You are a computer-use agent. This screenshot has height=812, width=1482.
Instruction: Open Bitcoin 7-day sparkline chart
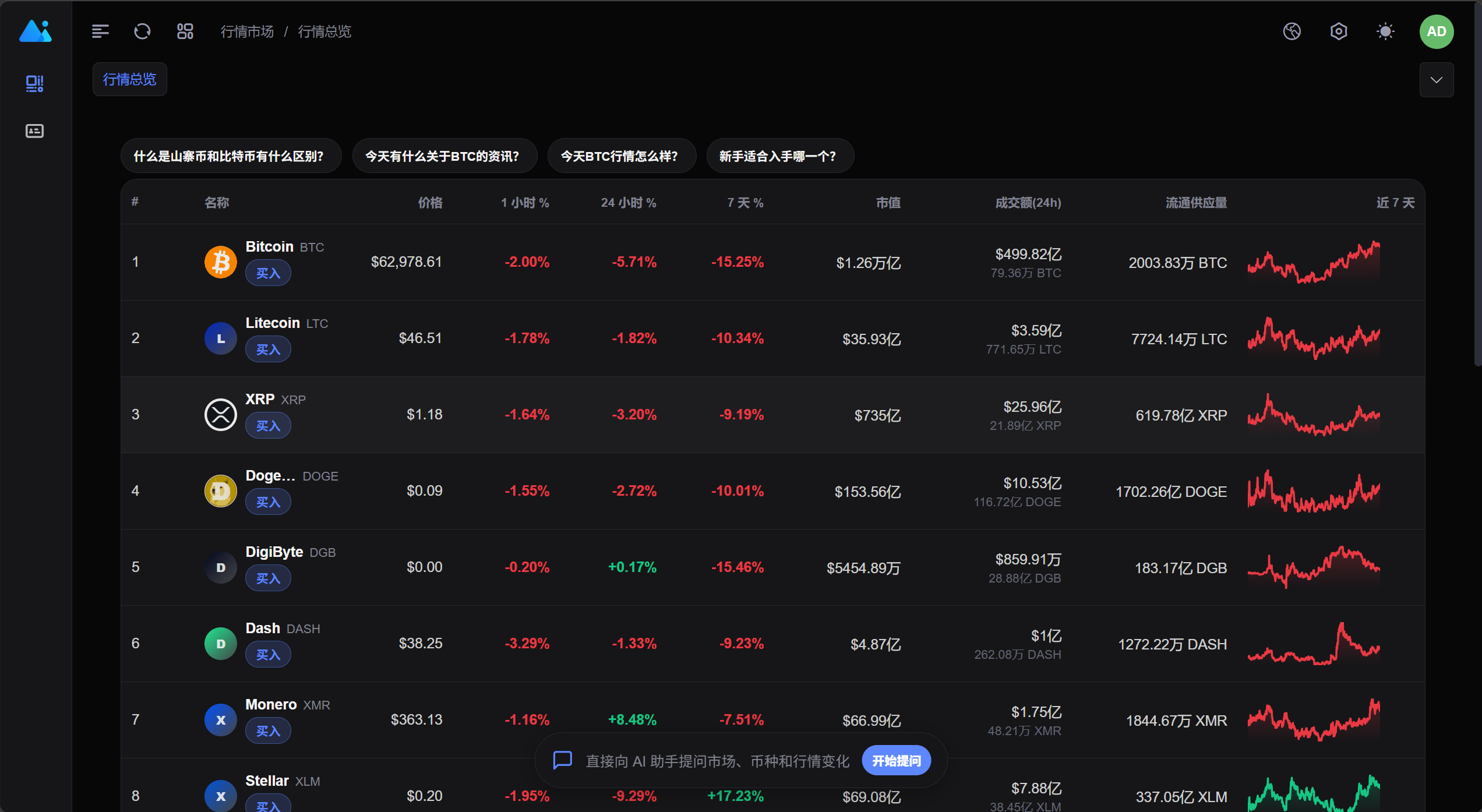click(x=1314, y=262)
